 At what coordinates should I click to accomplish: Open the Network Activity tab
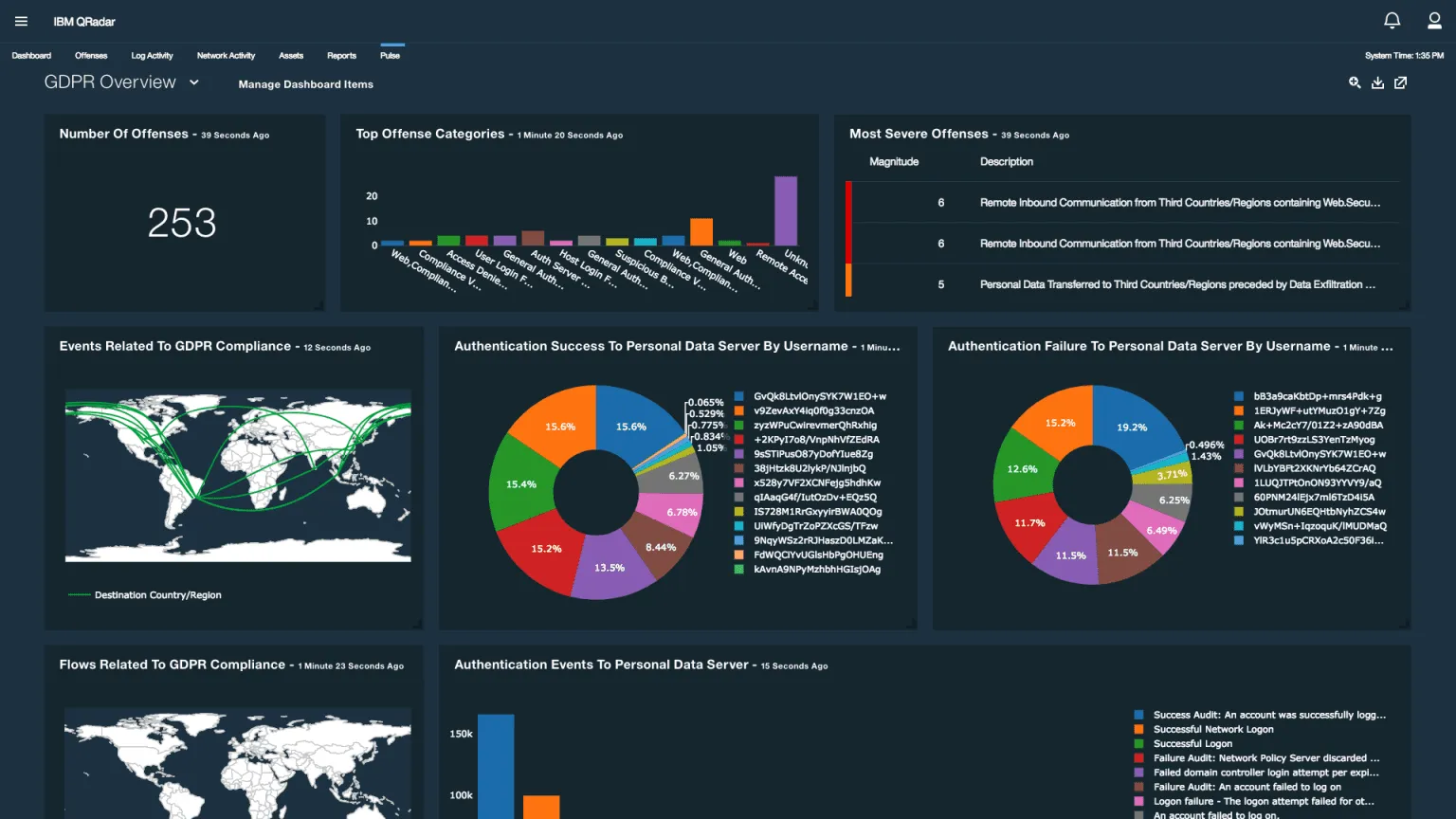(226, 56)
